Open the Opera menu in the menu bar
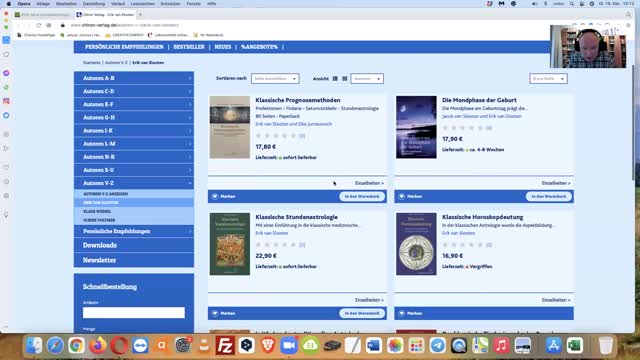 (24, 4)
